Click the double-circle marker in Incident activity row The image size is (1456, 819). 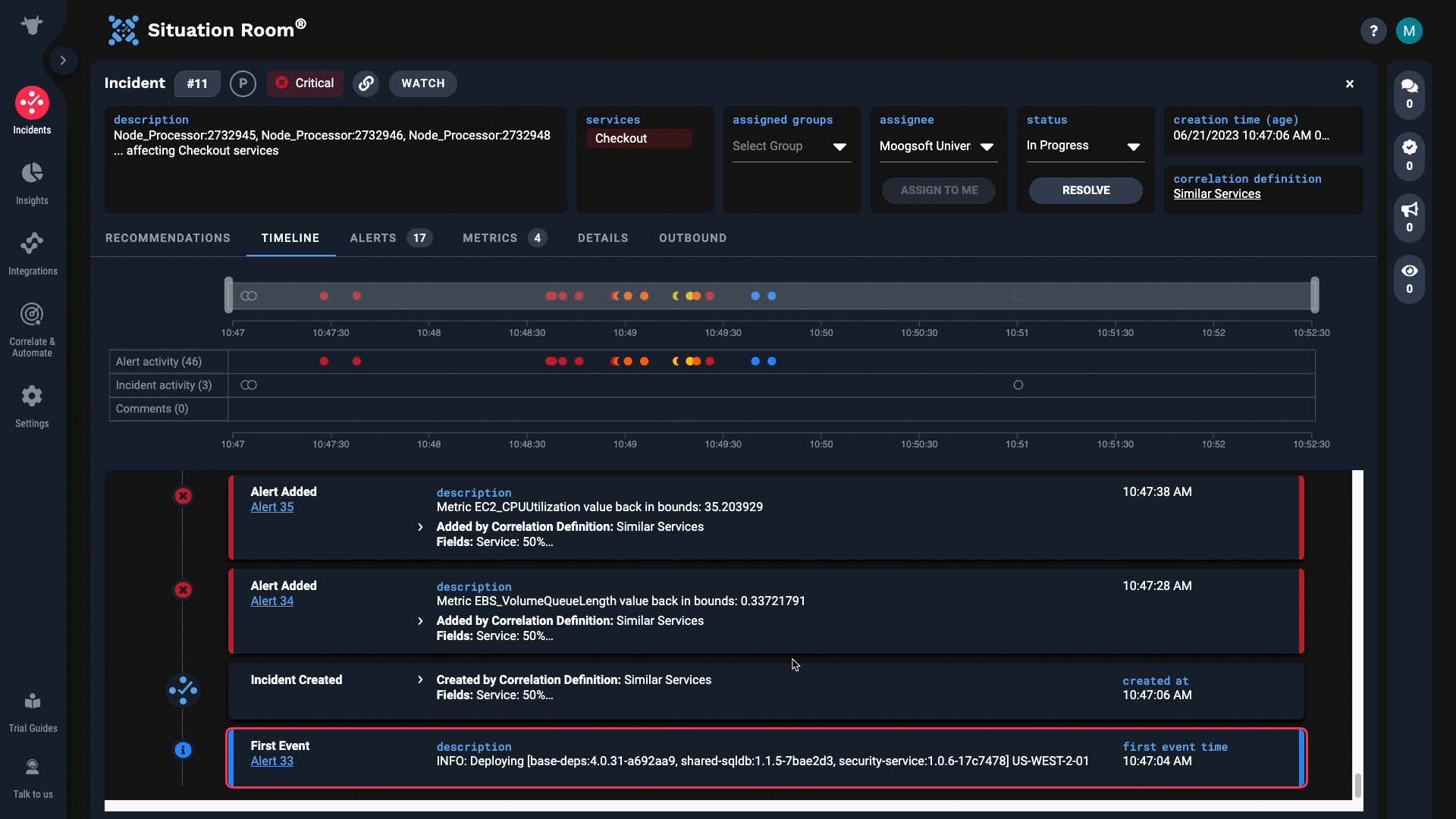(249, 385)
